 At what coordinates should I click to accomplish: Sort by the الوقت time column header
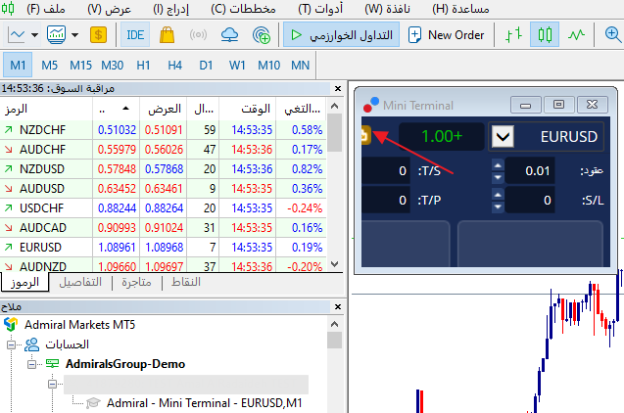(248, 109)
